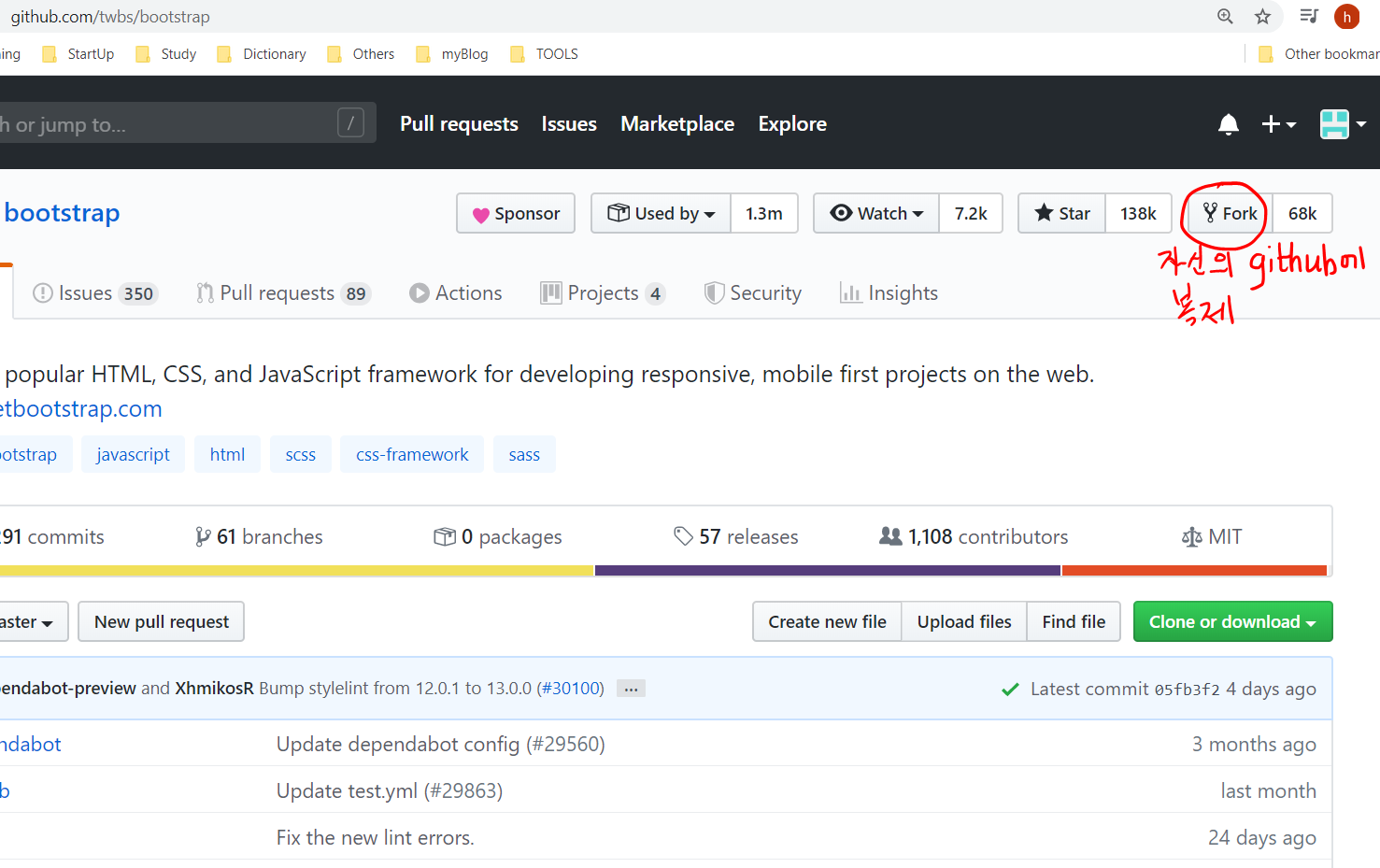Open the Projects tab

pyautogui.click(x=603, y=293)
